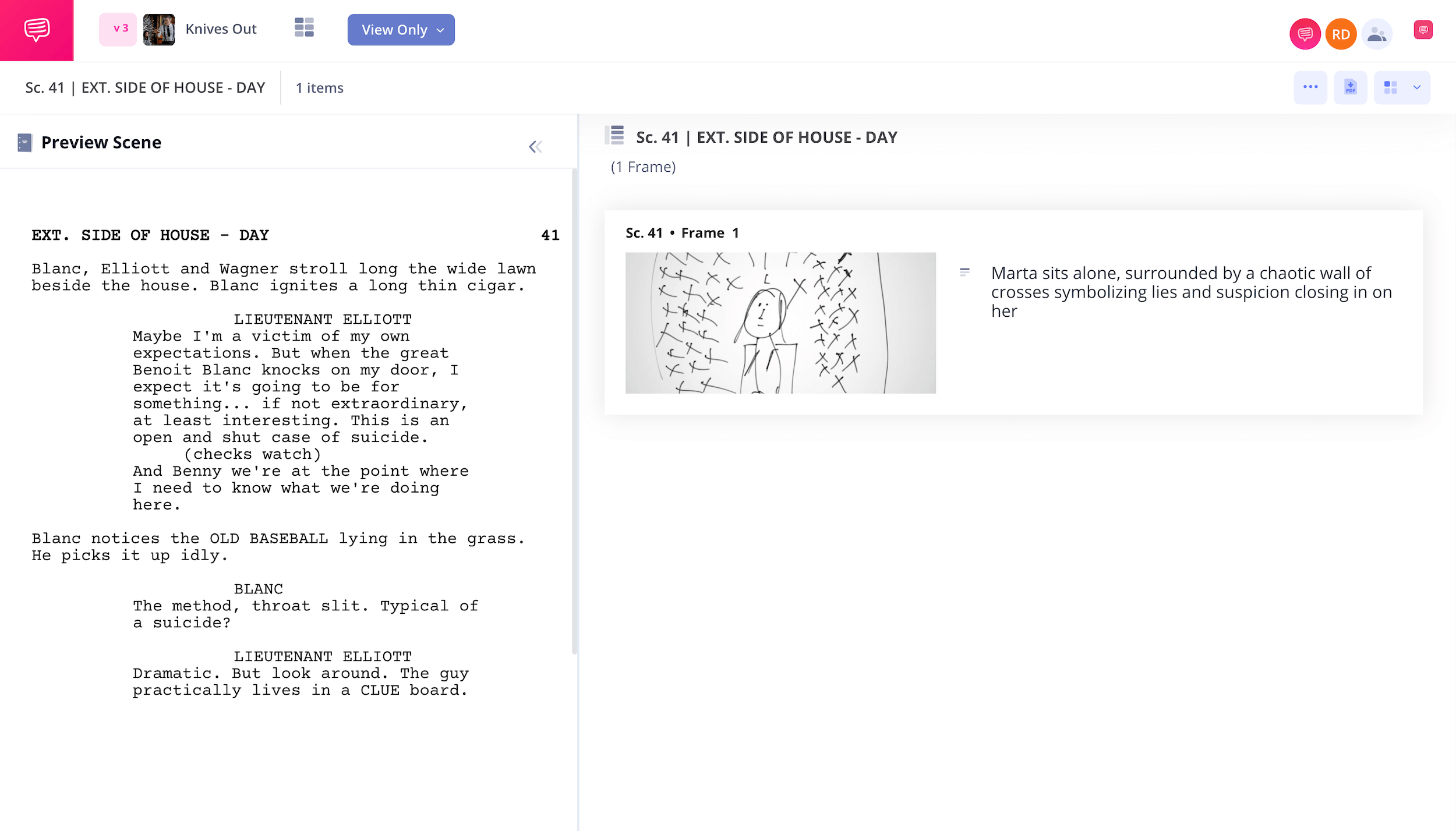This screenshot has height=831, width=1456.
Task: Click the orange RD user avatar
Action: (1341, 34)
